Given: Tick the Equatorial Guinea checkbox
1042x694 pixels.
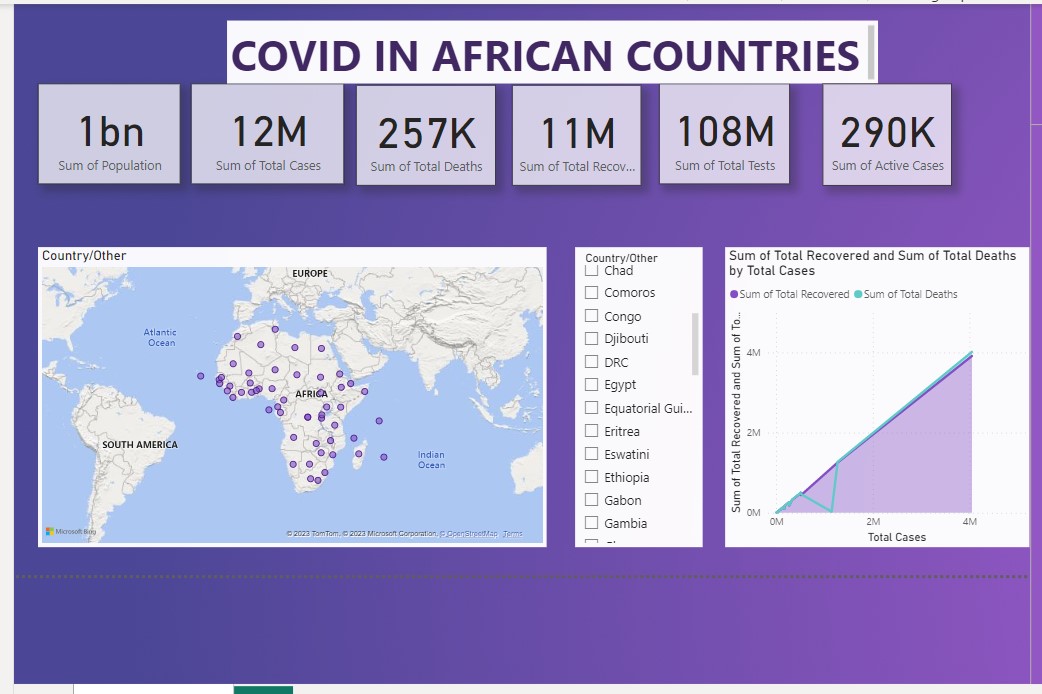Looking at the screenshot, I should (591, 408).
